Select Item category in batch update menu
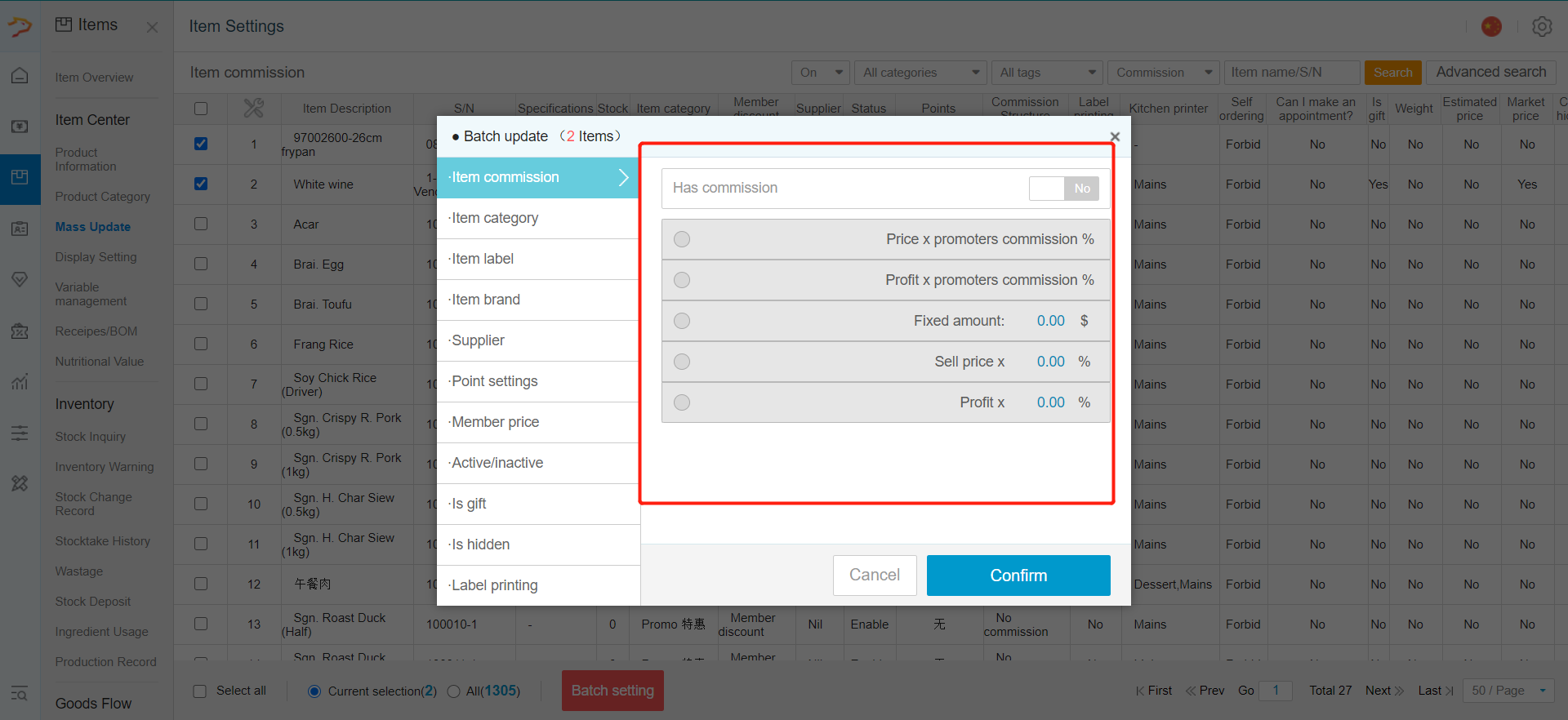Viewport: 1568px width, 720px height. (538, 218)
